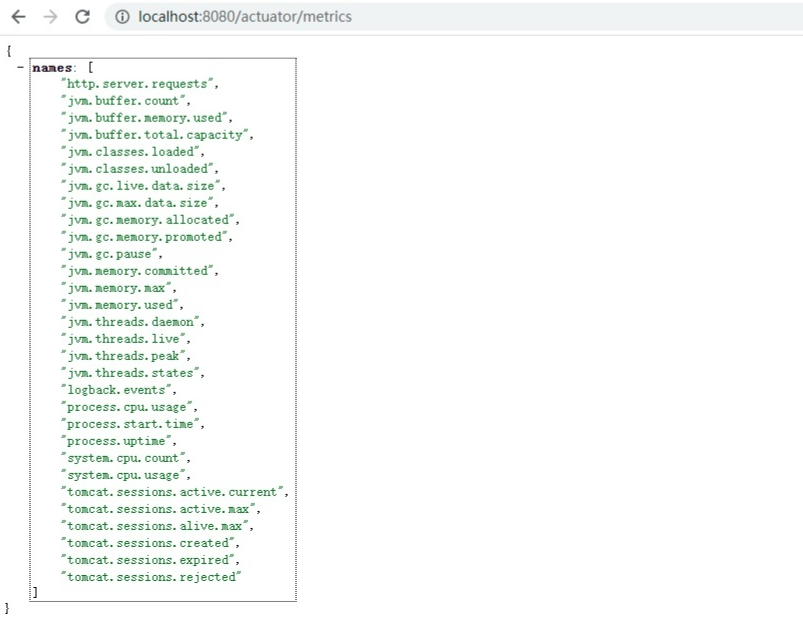The height and width of the screenshot is (619, 803).
Task: Select "jvm.buffer.count" entry
Action: [x=123, y=101]
